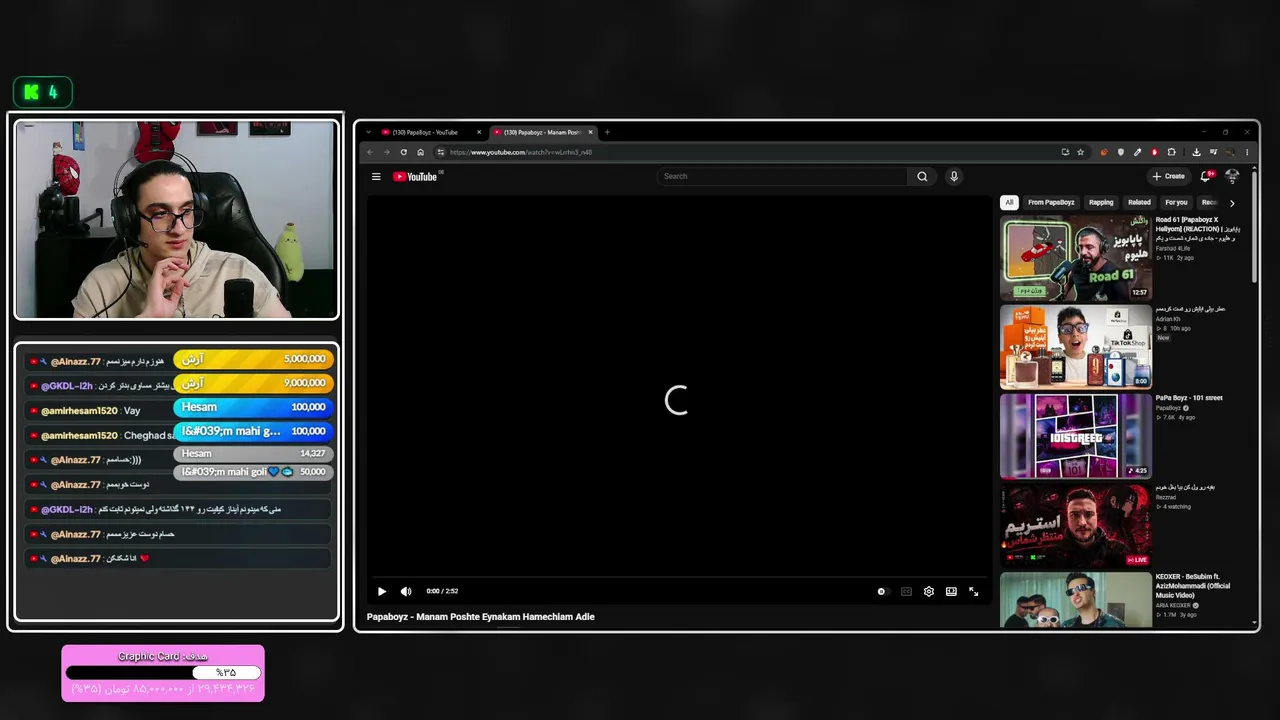Open the TikTok Shop perfume video thumbnail
This screenshot has height=720, width=1280.
tap(1076, 347)
